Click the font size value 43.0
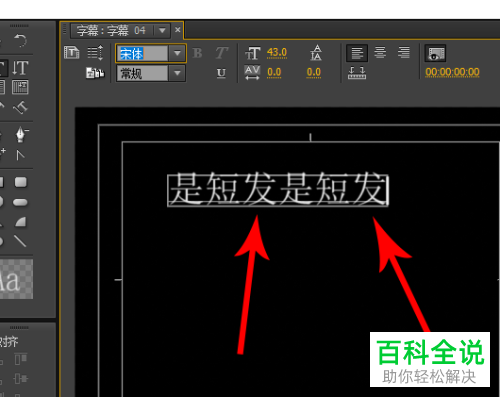 click(x=277, y=53)
